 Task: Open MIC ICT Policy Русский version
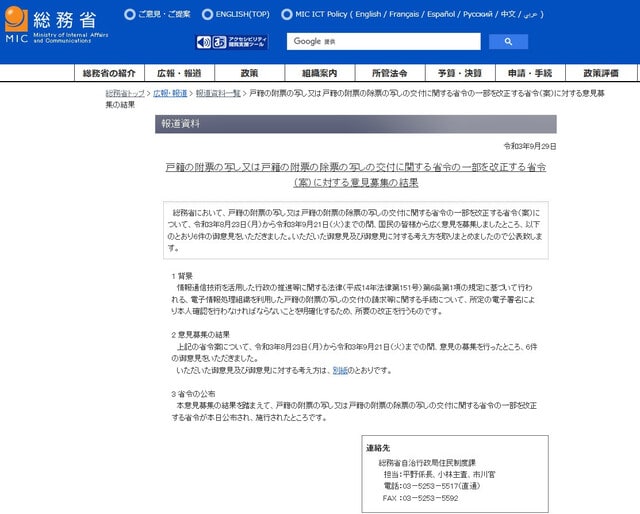pos(478,14)
